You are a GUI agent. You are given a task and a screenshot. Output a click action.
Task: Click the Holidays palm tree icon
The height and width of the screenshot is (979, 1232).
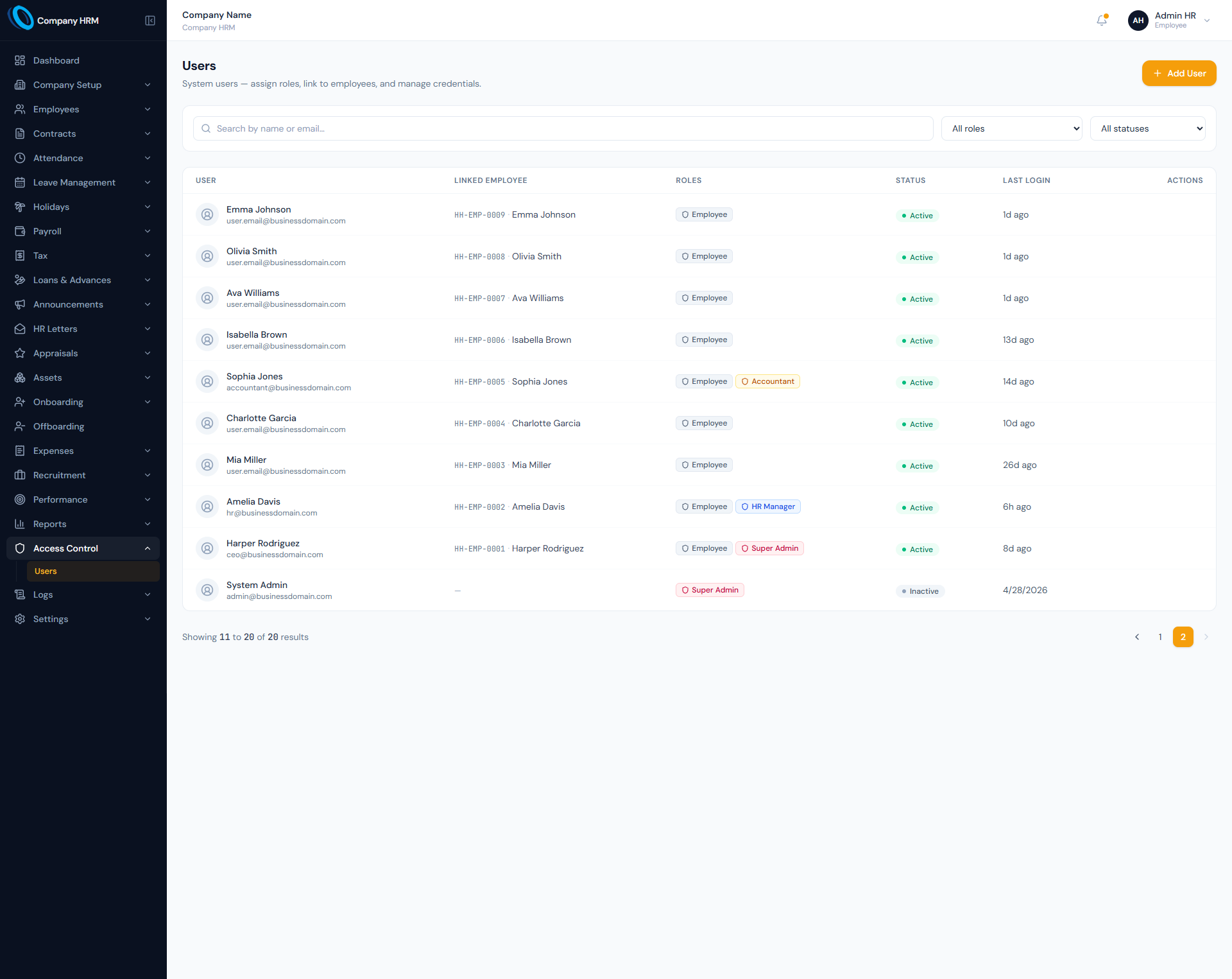20,207
